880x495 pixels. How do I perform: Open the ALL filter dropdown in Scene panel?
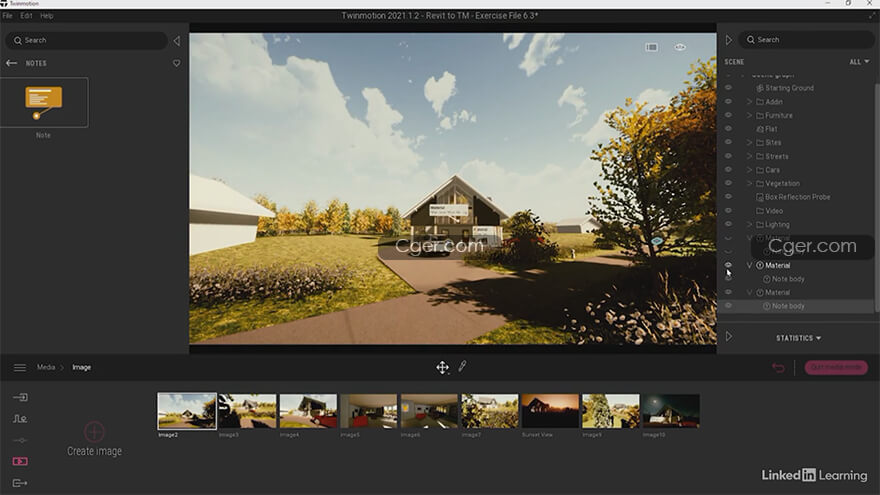coord(859,62)
